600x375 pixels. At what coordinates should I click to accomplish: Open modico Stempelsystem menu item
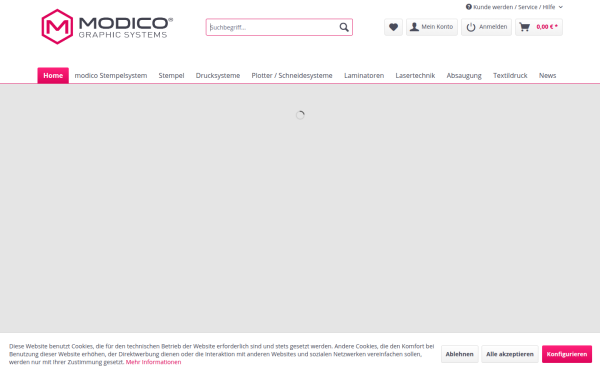pos(111,75)
